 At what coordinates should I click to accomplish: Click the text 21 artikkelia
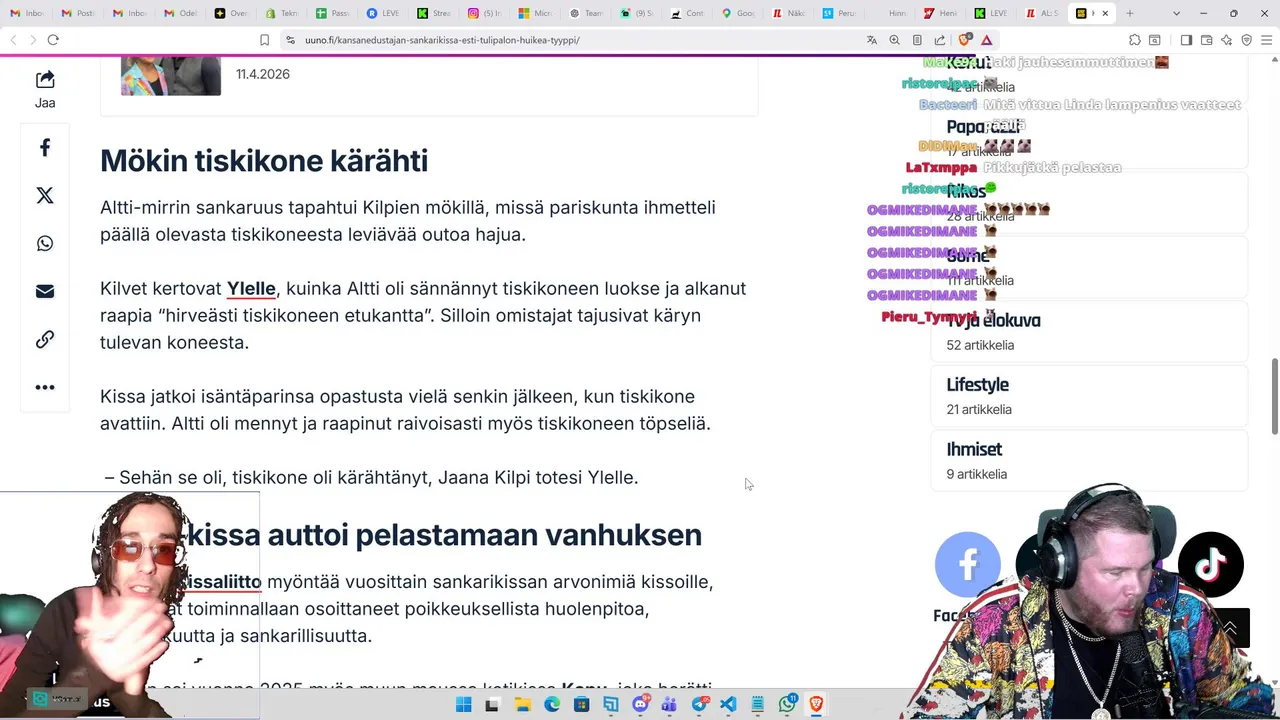click(979, 409)
